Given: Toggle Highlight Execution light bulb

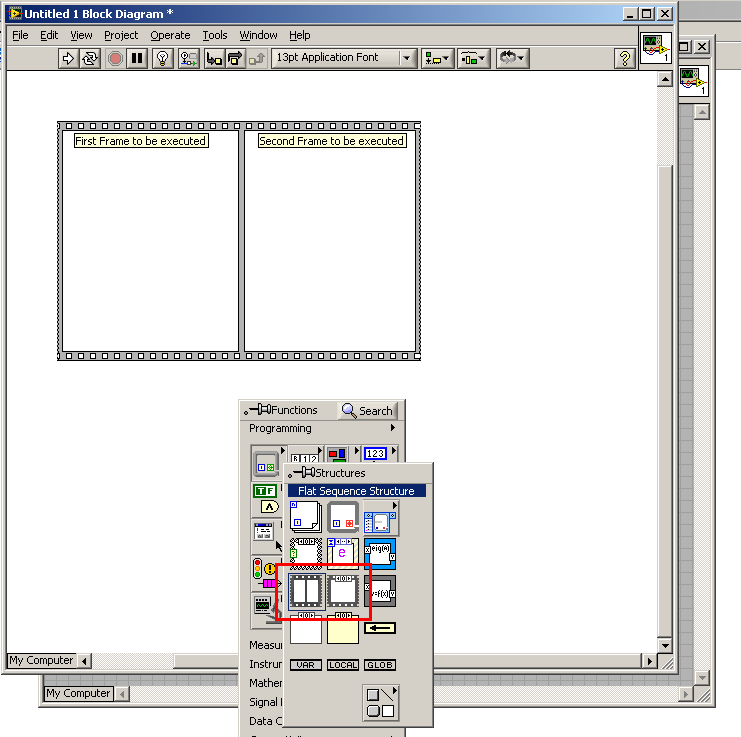Looking at the screenshot, I should 162,59.
